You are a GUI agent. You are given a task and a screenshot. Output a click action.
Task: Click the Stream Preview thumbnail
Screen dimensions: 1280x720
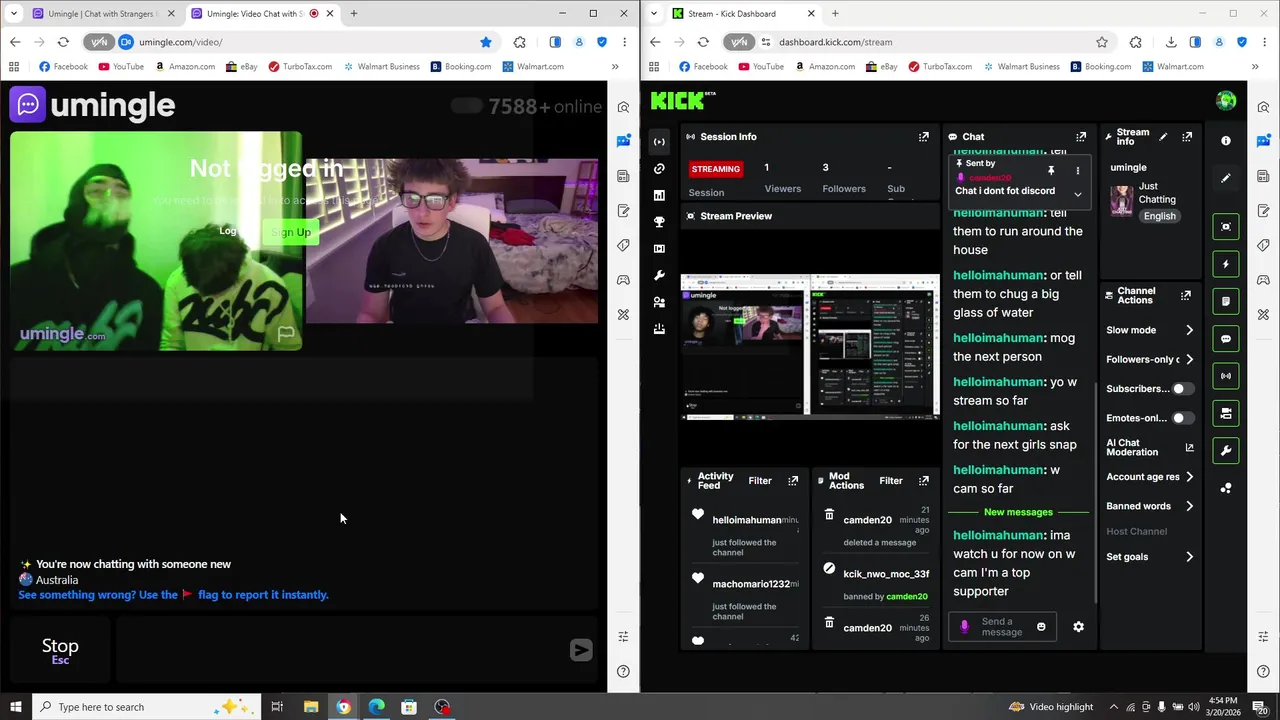(x=810, y=347)
